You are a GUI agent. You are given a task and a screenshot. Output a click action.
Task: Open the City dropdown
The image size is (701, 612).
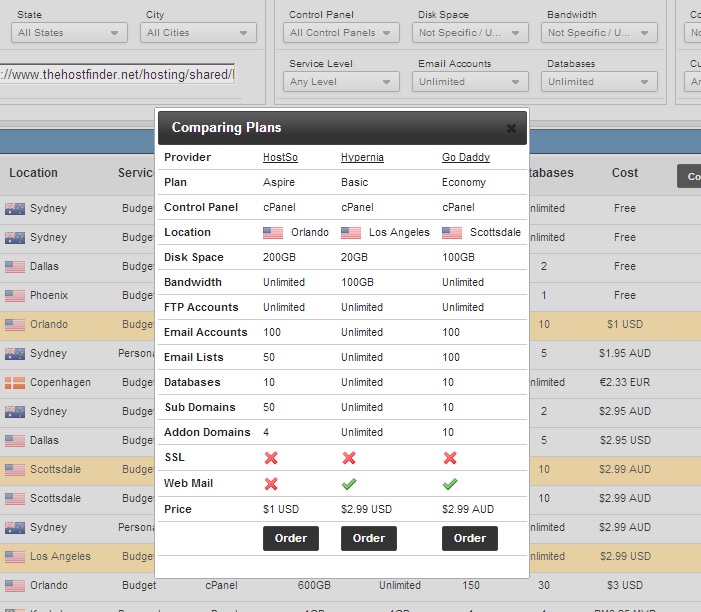tap(198, 33)
